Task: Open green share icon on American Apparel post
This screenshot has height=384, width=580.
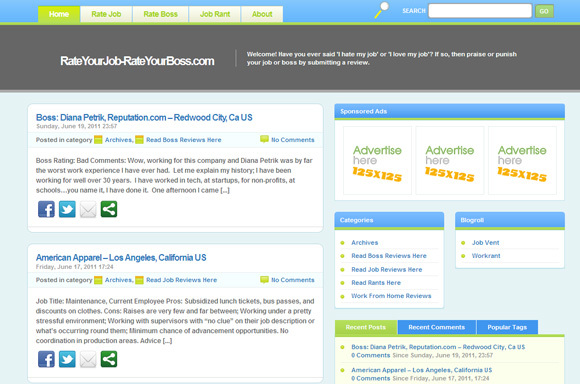Action: 109,359
